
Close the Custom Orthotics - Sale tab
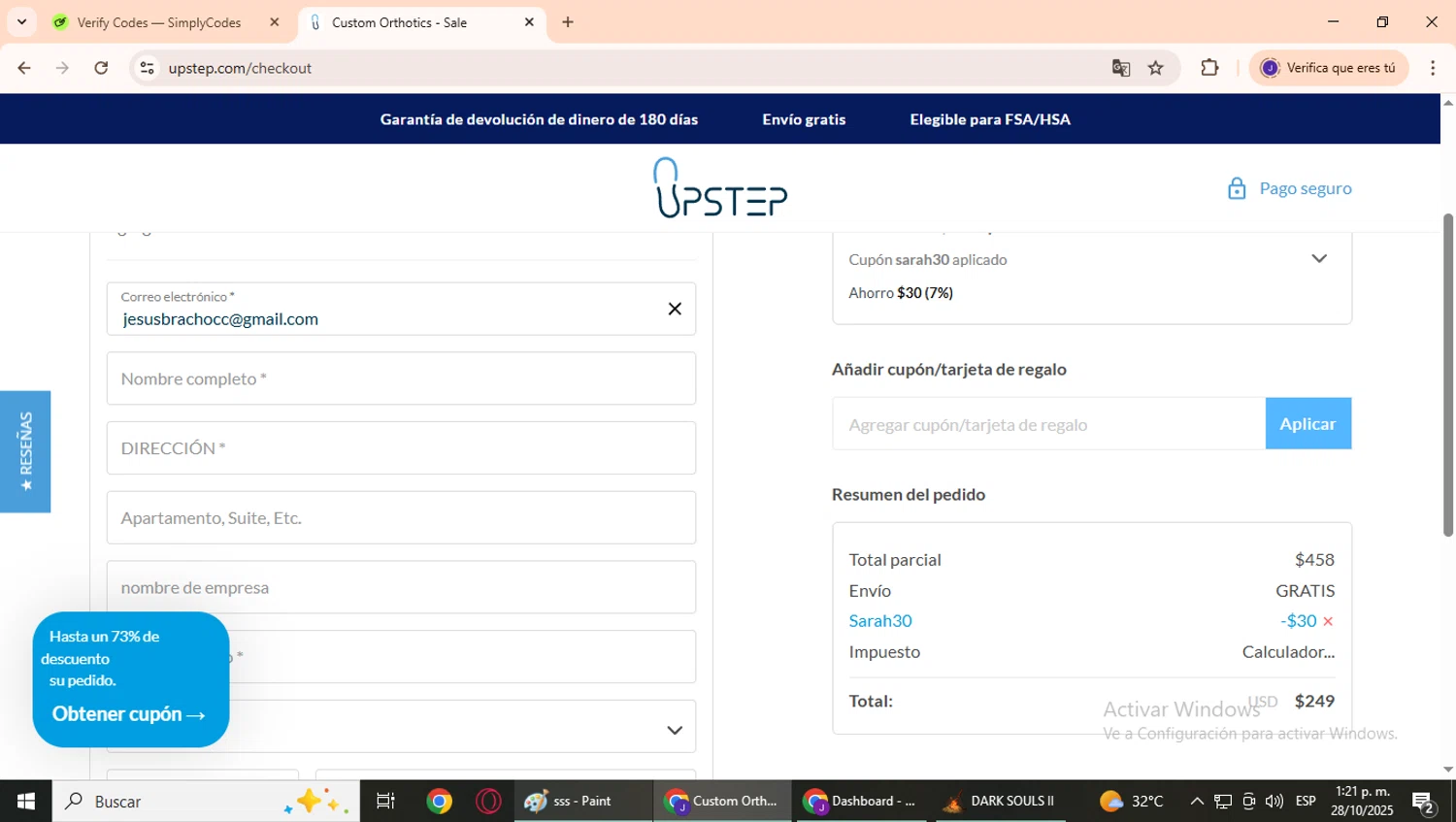[529, 22]
